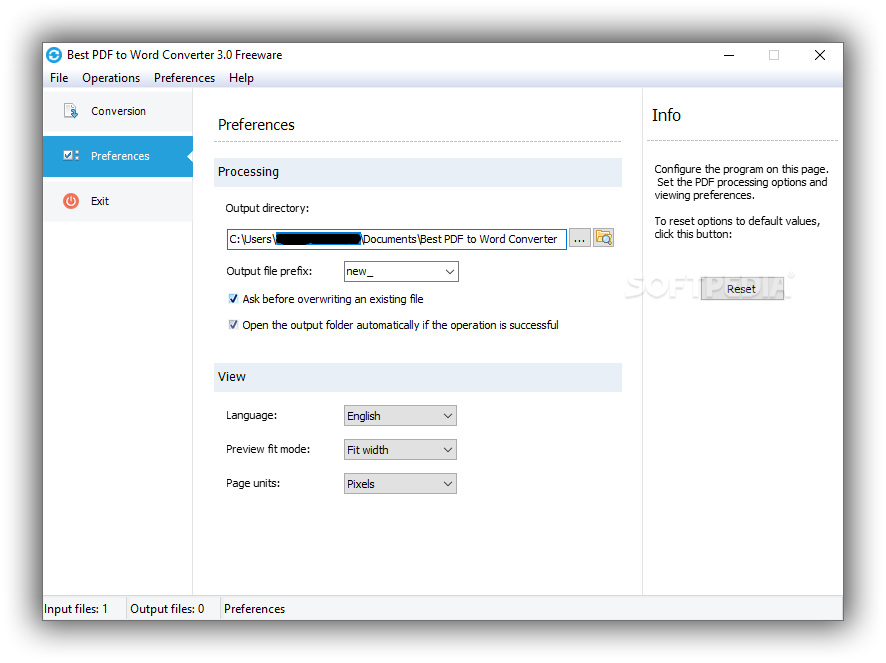Image resolution: width=886 pixels, height=663 pixels.
Task: Select the Exit sidebar item label
Action: coord(100,201)
